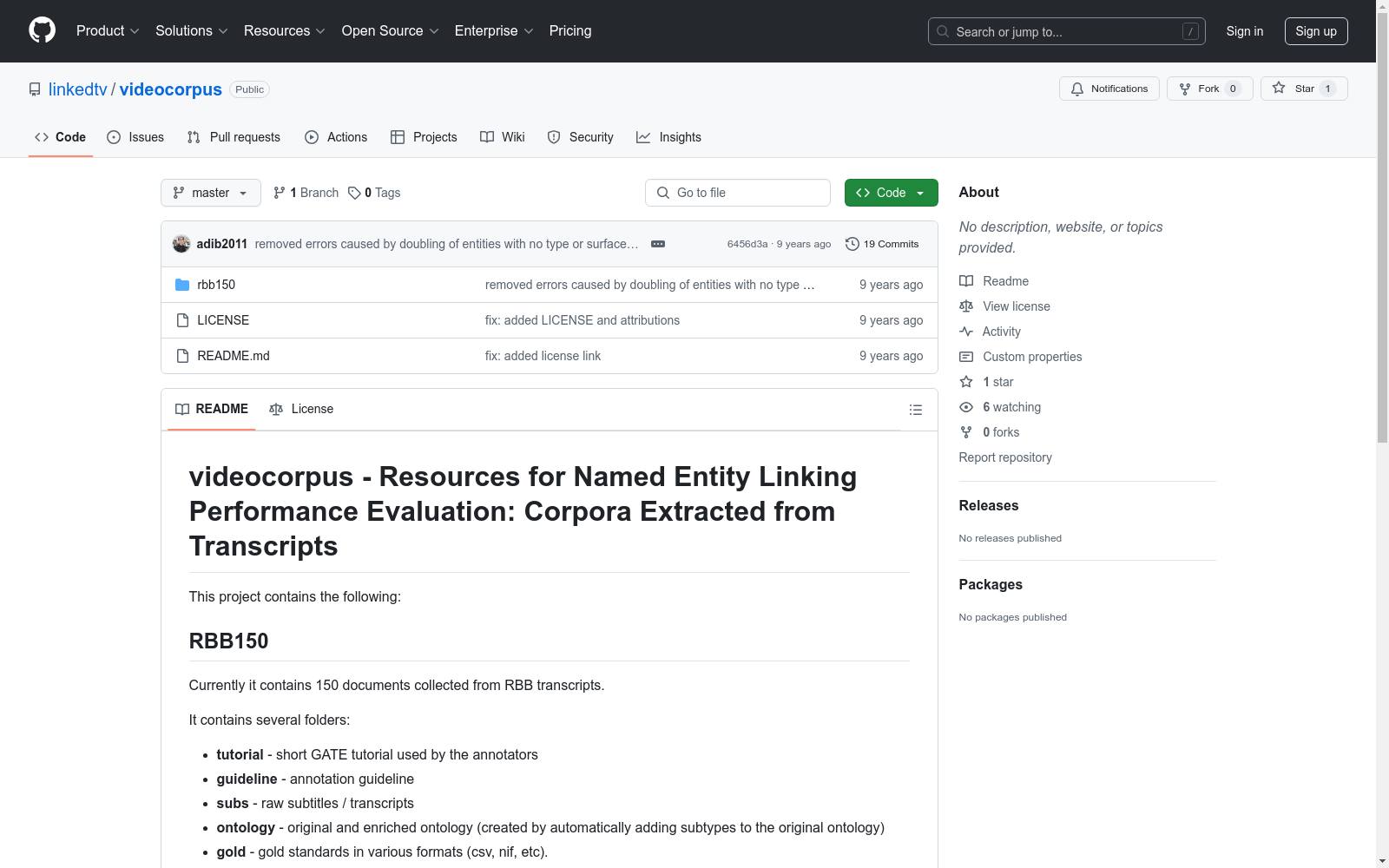This screenshot has height=868, width=1389.
Task: Expand the commit message ellipsis button
Action: (658, 244)
